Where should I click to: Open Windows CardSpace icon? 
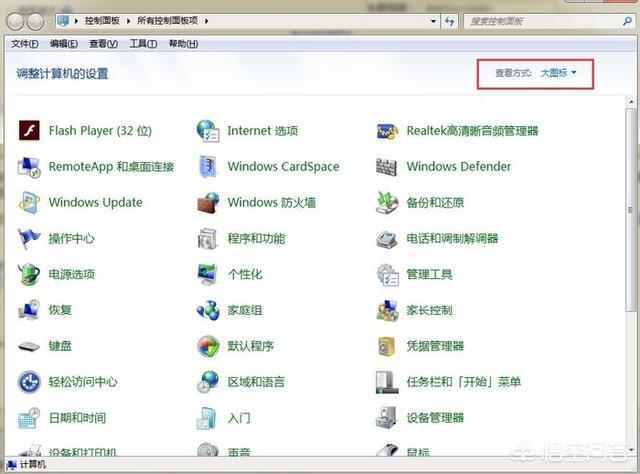tap(208, 167)
